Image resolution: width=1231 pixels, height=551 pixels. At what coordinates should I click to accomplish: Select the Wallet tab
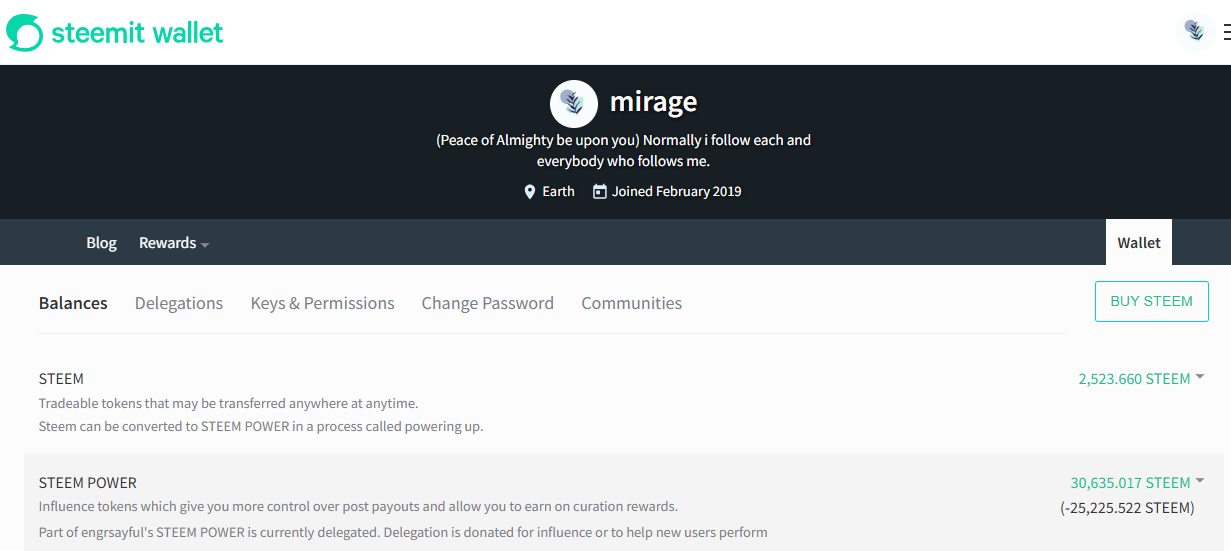tap(1139, 243)
